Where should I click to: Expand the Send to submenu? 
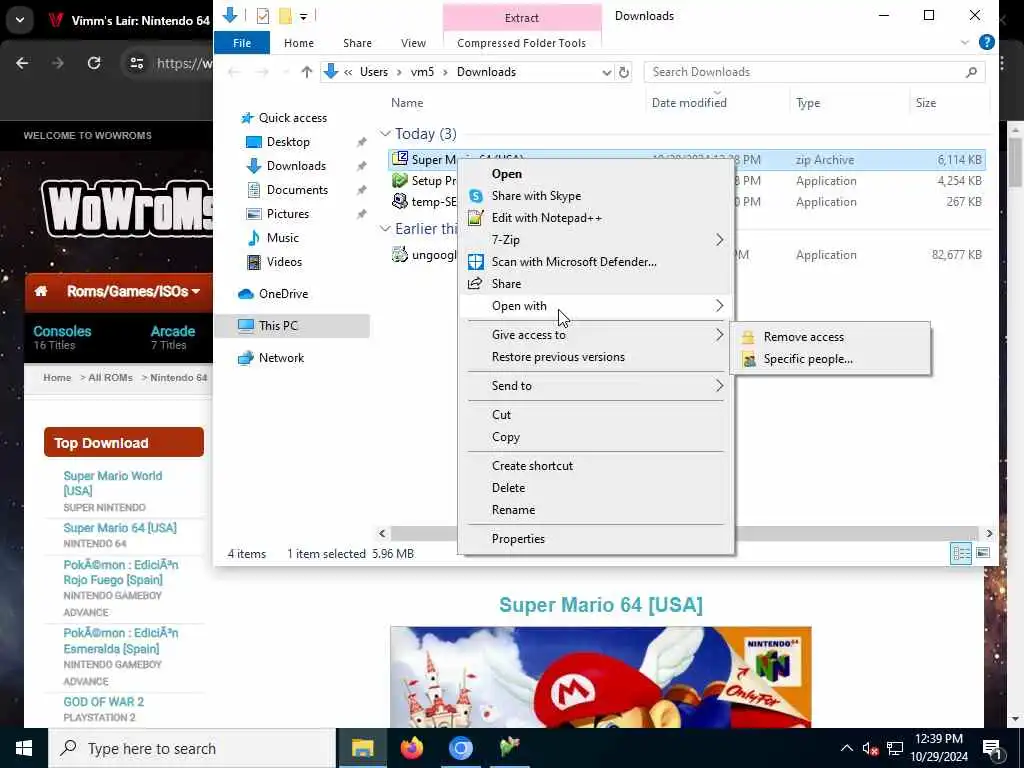pos(719,386)
